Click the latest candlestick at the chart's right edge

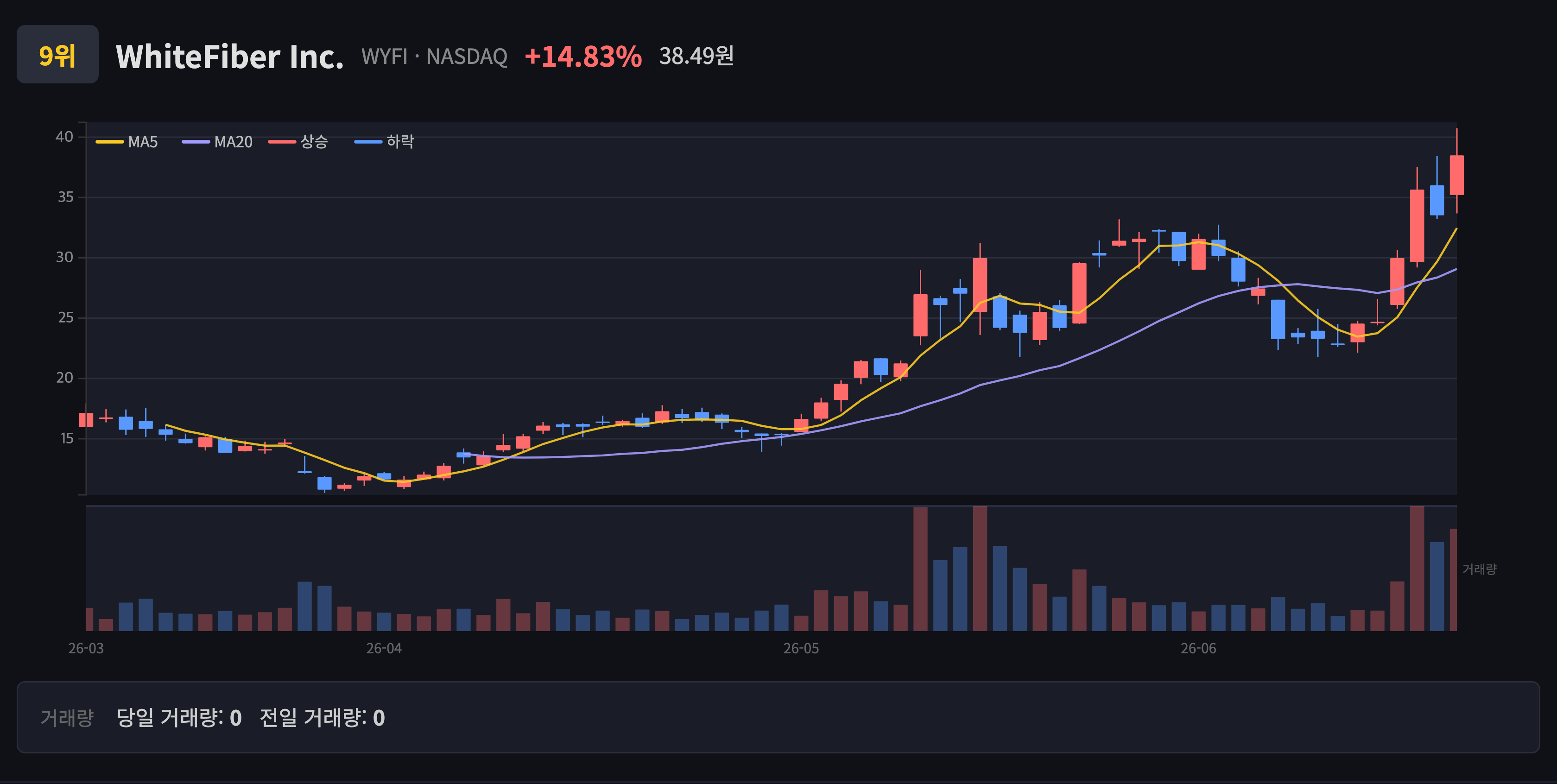(1456, 175)
